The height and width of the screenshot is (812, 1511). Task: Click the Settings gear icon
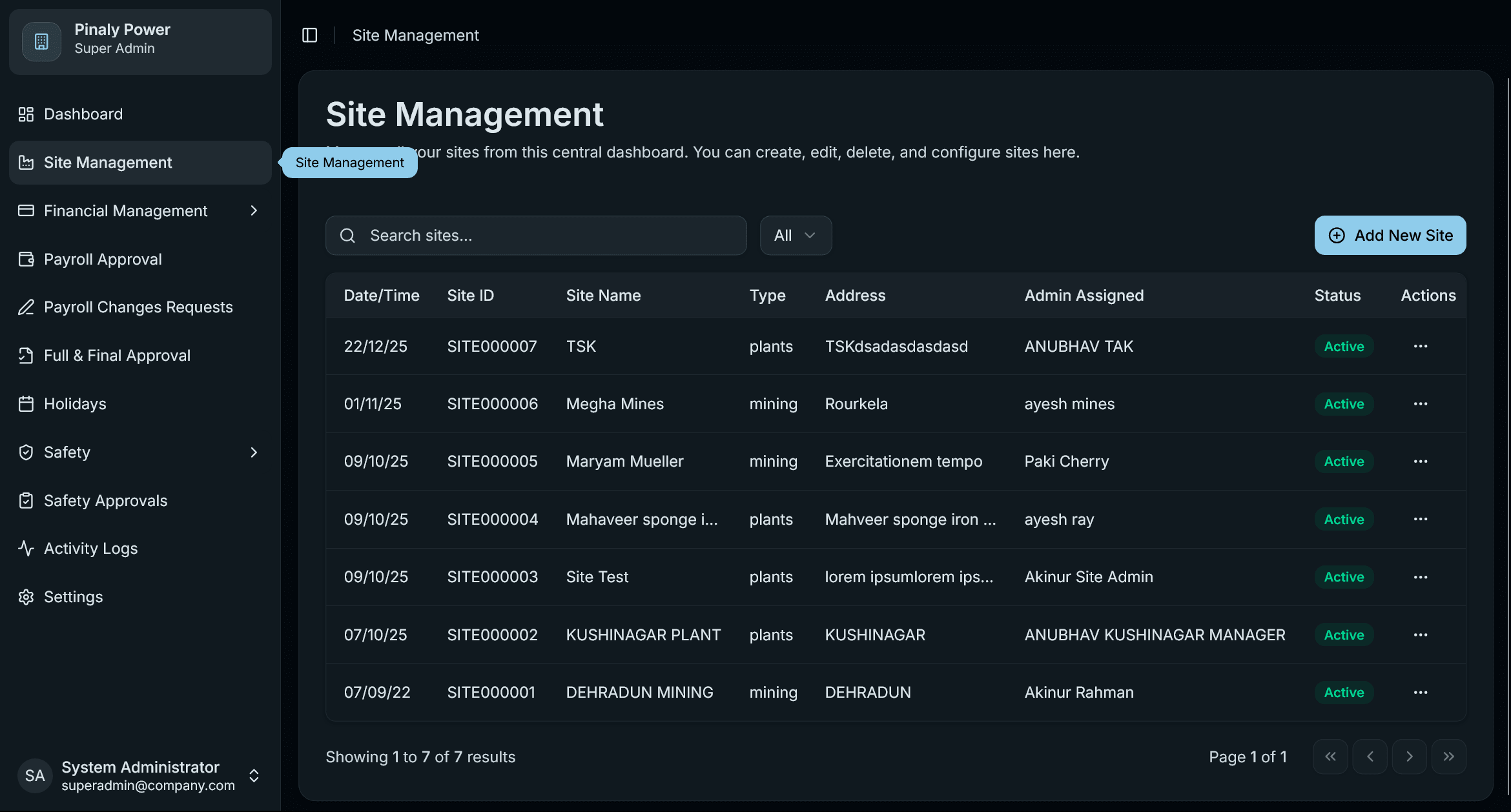[x=26, y=597]
